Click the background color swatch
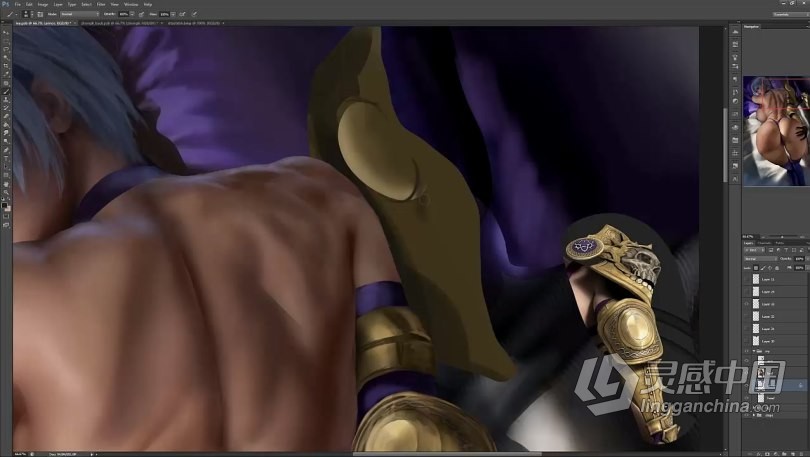 (x=9, y=209)
